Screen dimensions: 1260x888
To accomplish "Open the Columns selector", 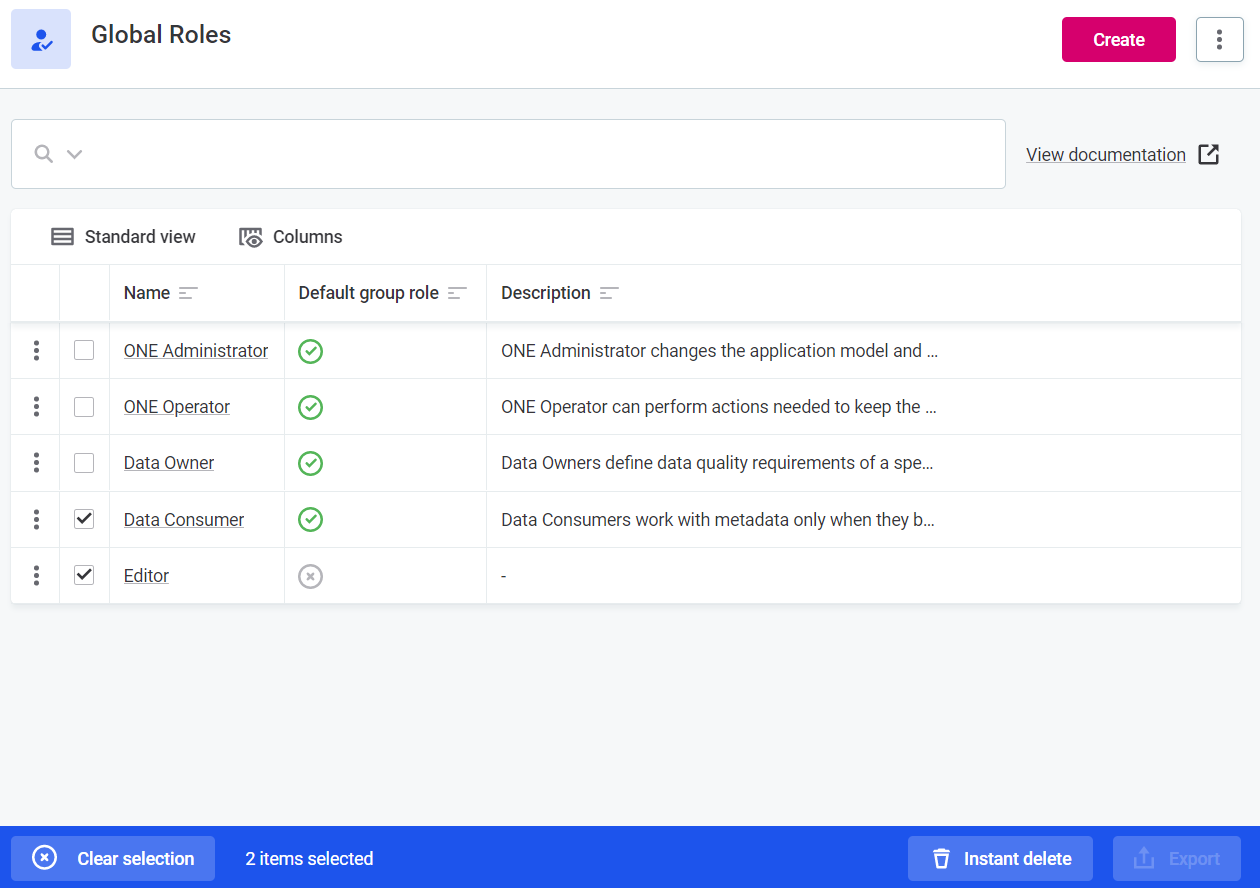I will 290,237.
